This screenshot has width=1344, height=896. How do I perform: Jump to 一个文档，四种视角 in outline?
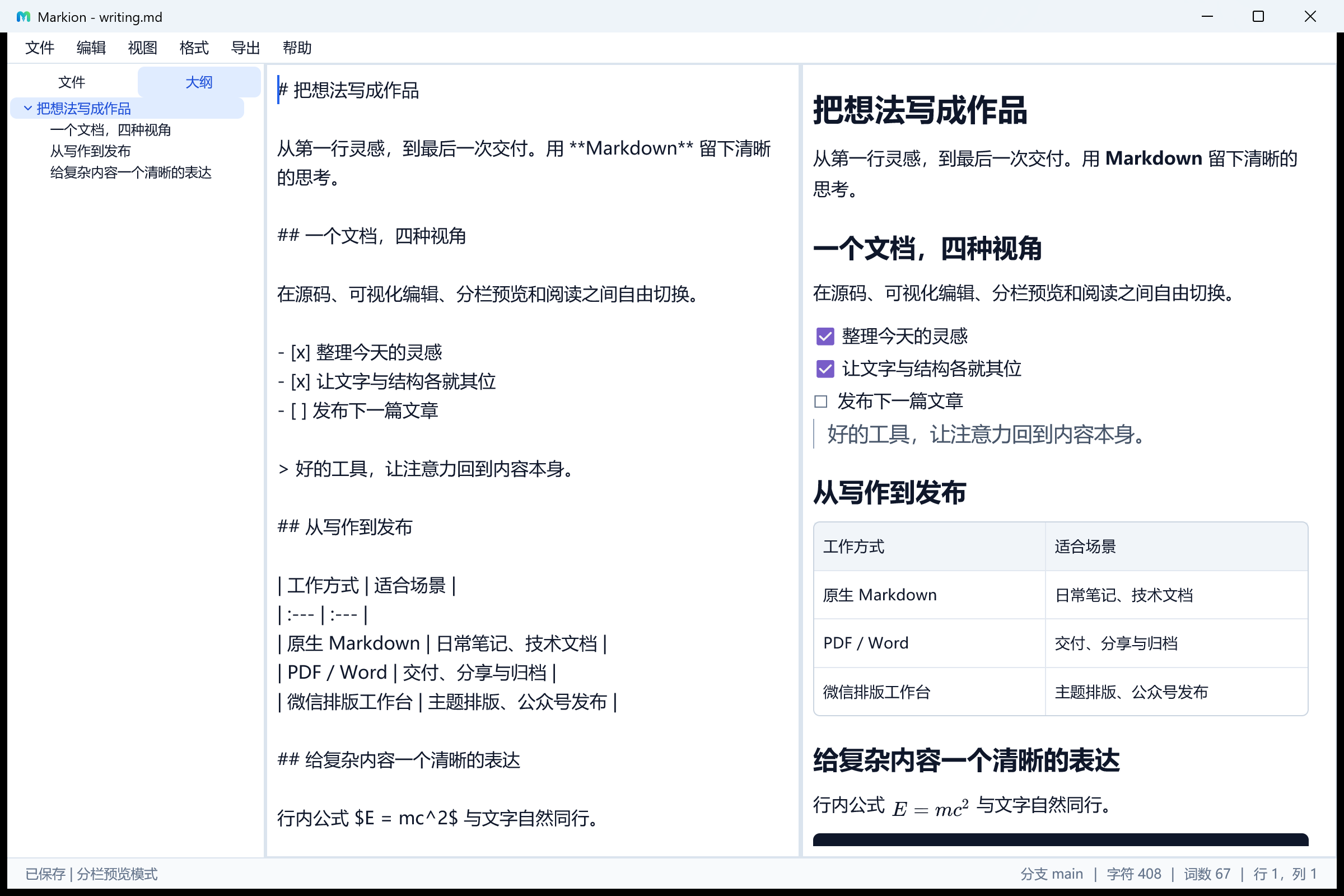[x=111, y=130]
